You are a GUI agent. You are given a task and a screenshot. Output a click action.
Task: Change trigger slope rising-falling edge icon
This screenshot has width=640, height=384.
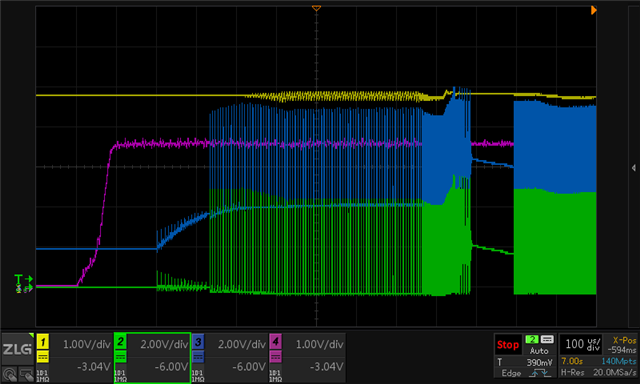[540, 373]
